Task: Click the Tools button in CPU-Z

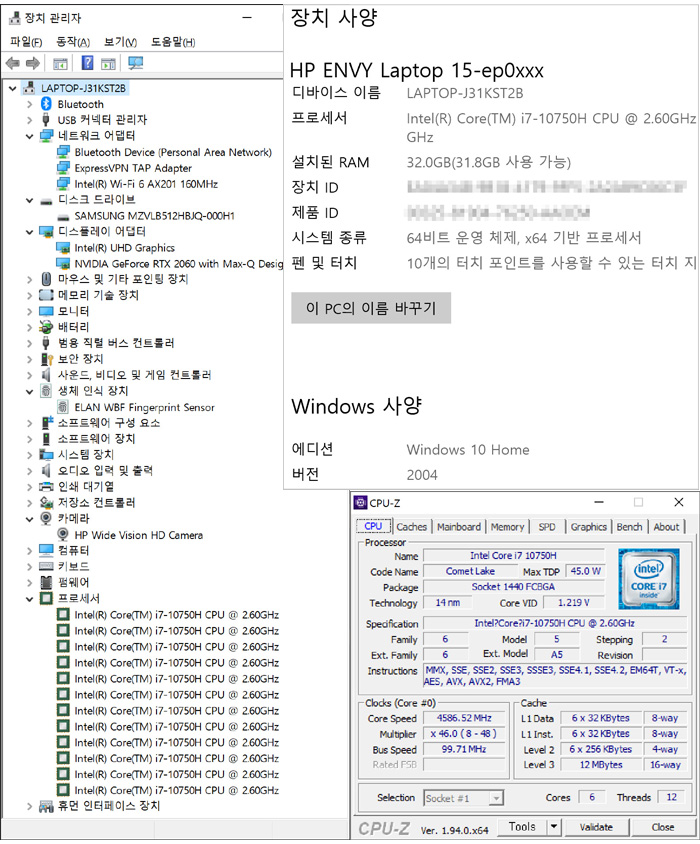Action: [522, 827]
